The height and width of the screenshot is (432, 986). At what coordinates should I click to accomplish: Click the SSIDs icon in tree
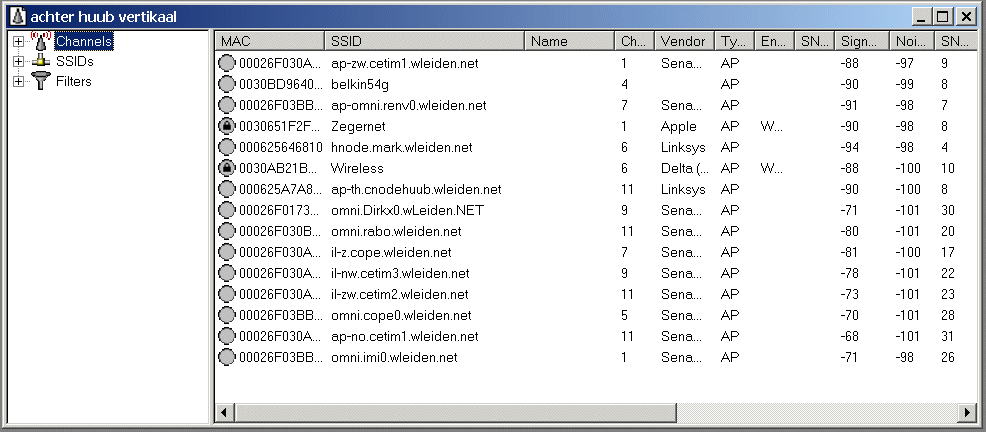(41, 61)
